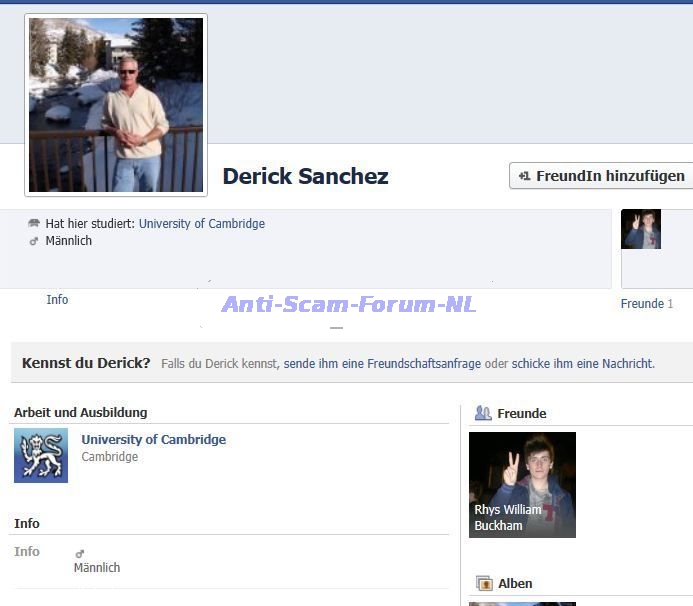The width and height of the screenshot is (693, 606).
Task: Open small friend thumbnail above Freunde 1
Action: (641, 229)
